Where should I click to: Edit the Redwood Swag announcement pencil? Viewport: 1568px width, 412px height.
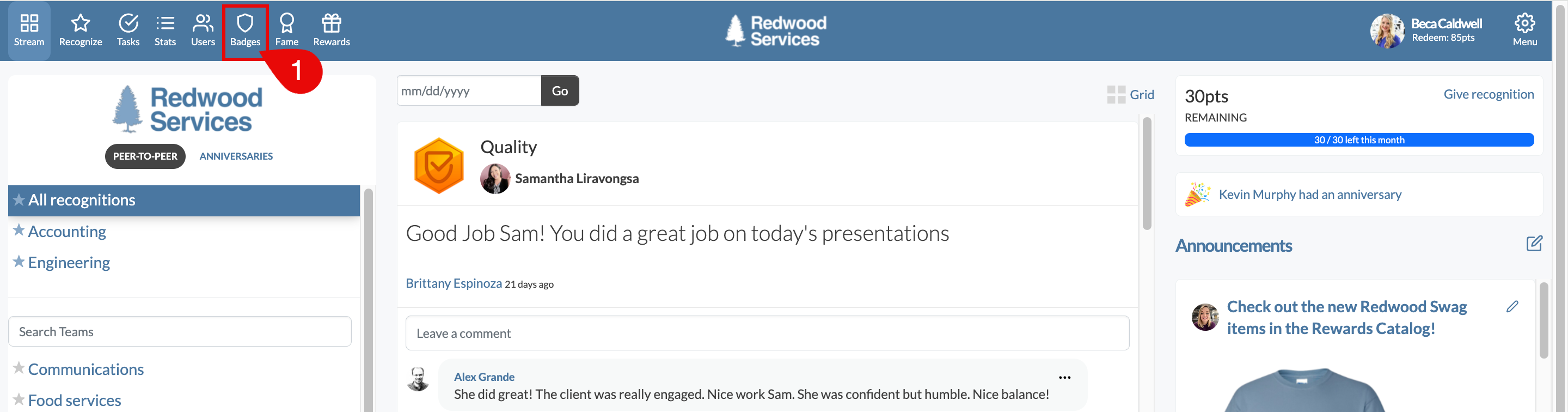click(x=1512, y=307)
